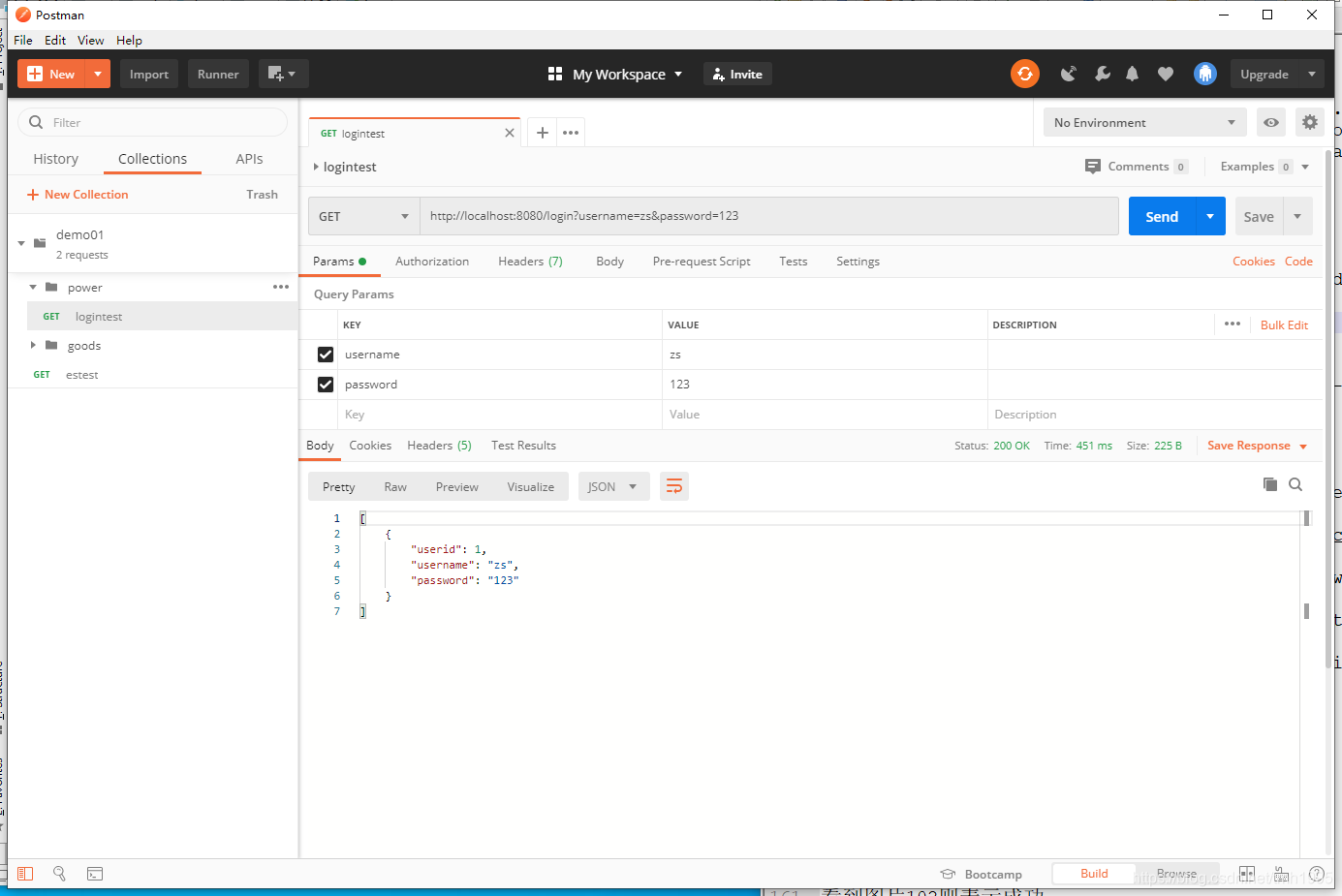This screenshot has height=896, width=1342.
Task: Open the File menu
Action: click(23, 40)
